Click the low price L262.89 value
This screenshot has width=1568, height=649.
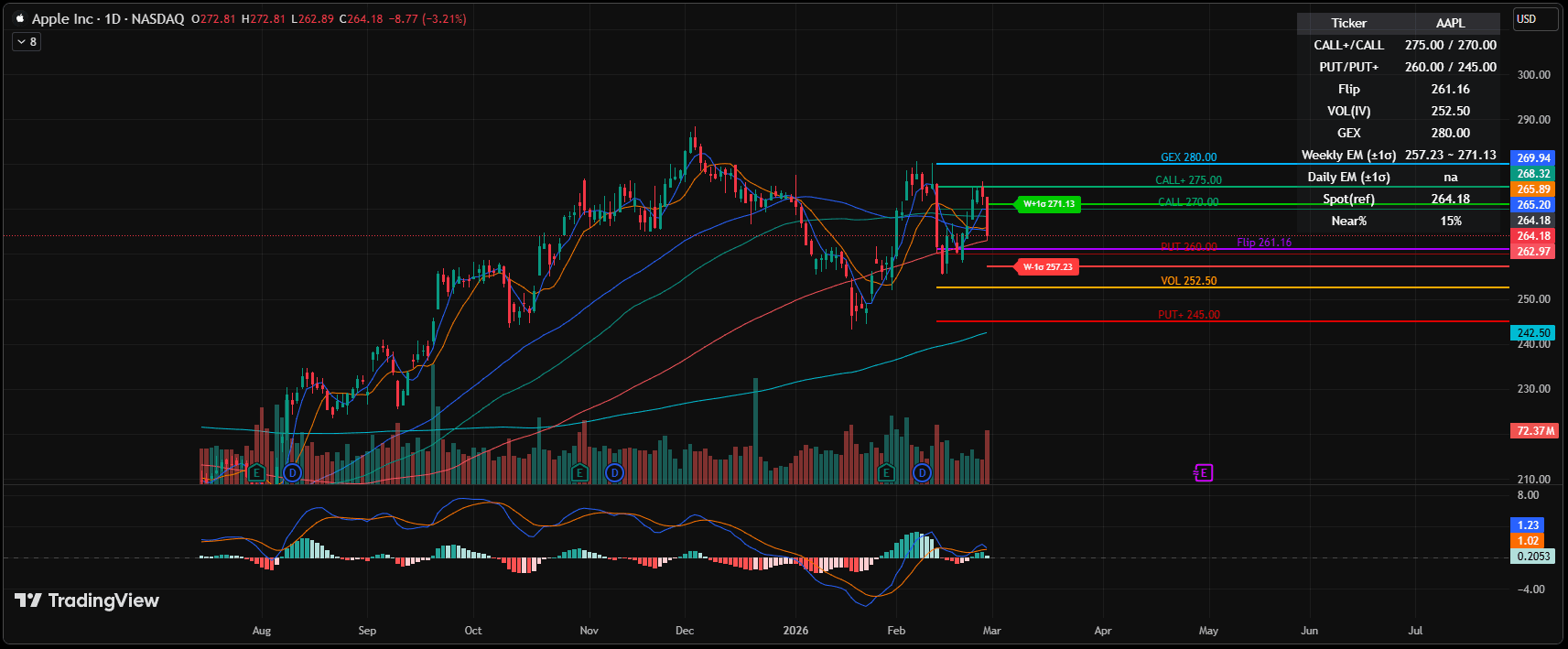[312, 18]
